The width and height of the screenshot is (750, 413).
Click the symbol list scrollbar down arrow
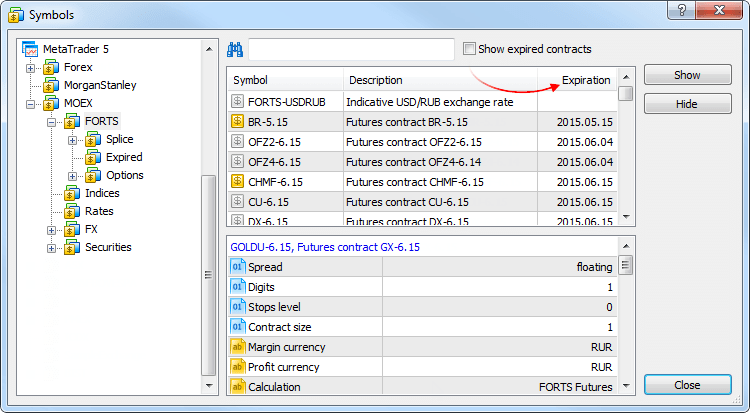625,217
